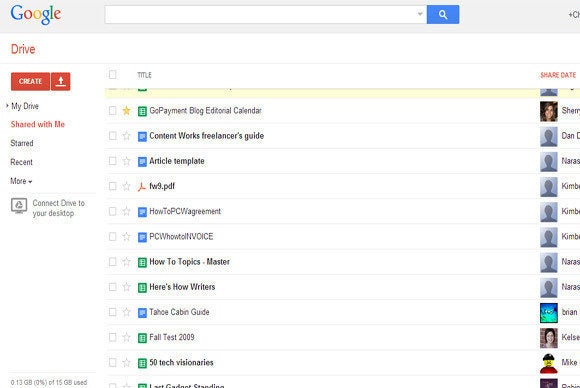
Task: Open the Recent view
Action: 21,162
